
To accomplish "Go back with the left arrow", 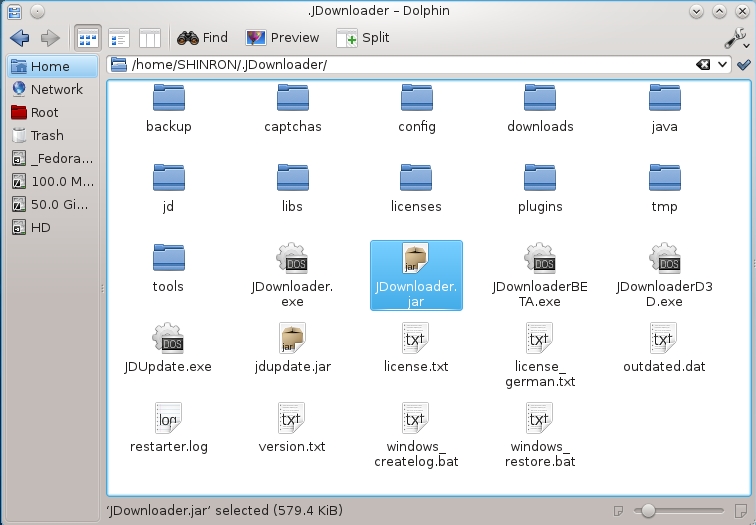I will pyautogui.click(x=20, y=38).
